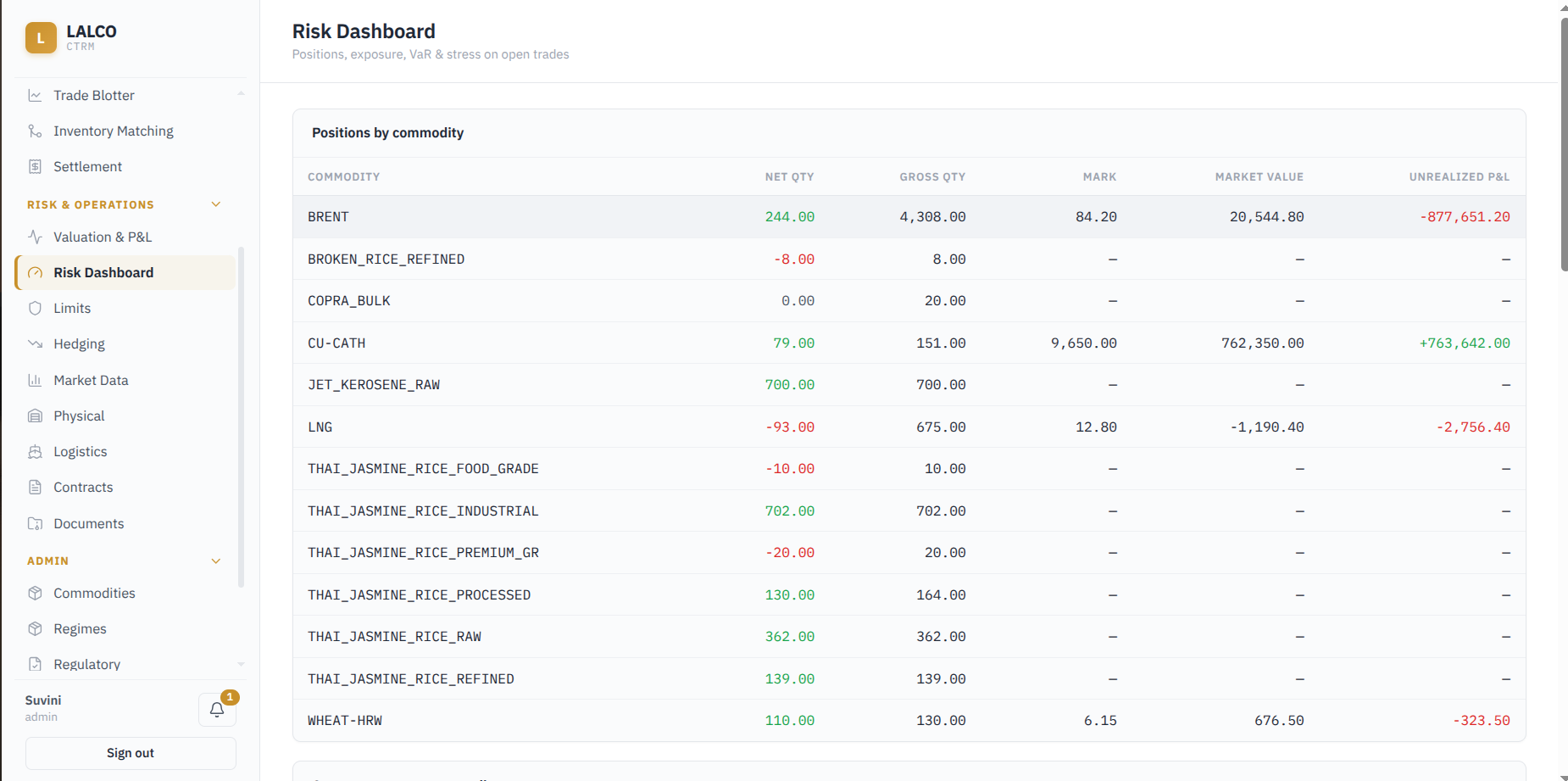
Task: Go to Inventory Matching
Action: [x=125, y=131]
